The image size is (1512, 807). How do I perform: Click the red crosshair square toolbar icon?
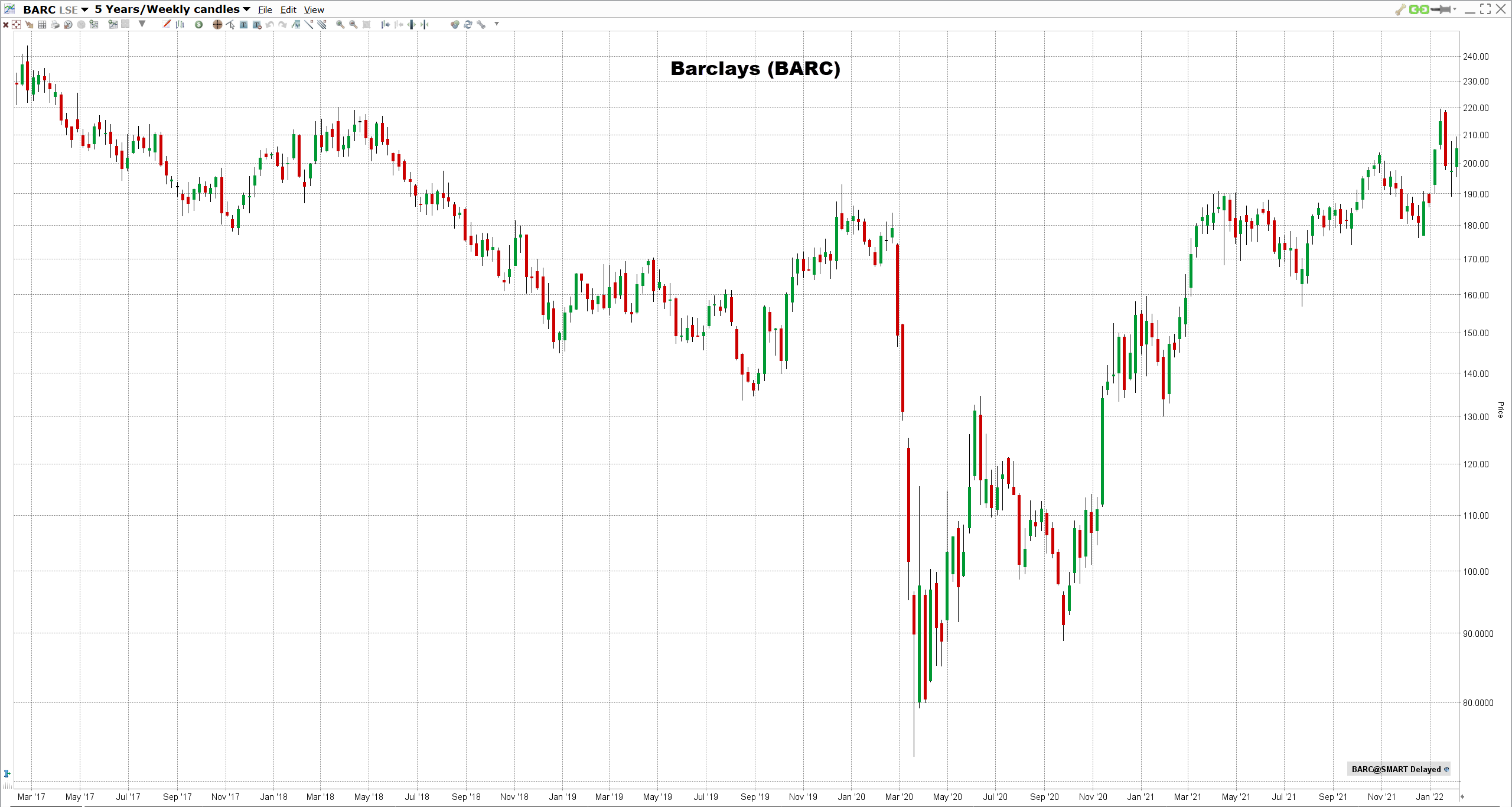pyautogui.click(x=17, y=25)
